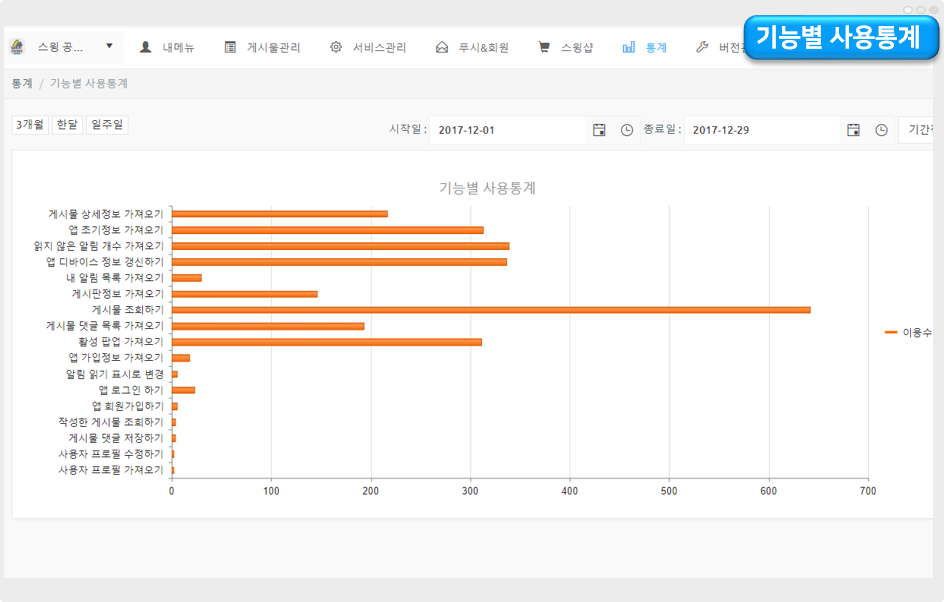
Task: Click the wrench icon for version menu
Action: point(702,47)
